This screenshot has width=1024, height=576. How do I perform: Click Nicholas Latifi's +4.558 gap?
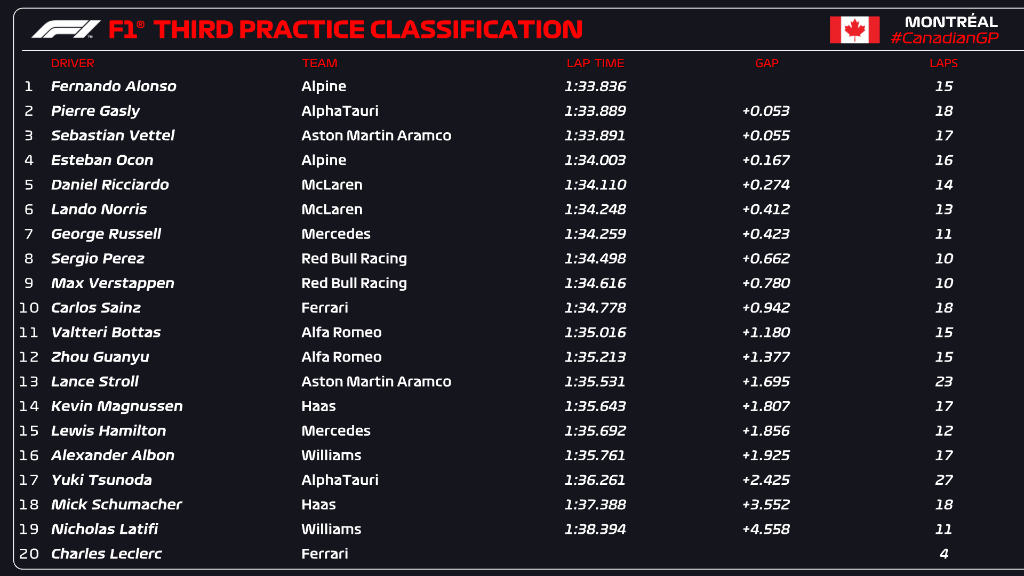[766, 529]
